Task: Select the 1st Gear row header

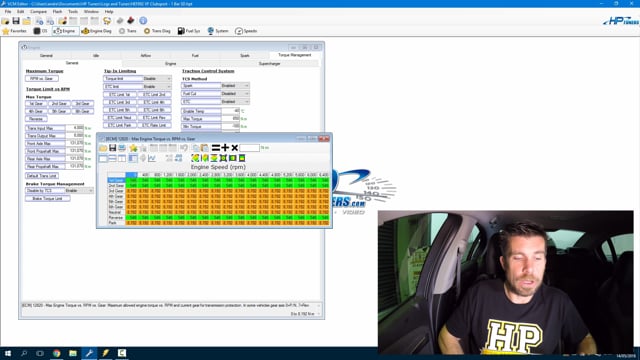Action: 116,180
